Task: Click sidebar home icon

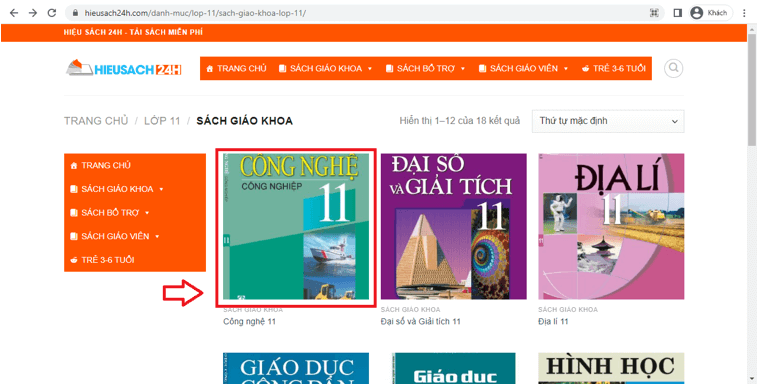Action: click(74, 166)
